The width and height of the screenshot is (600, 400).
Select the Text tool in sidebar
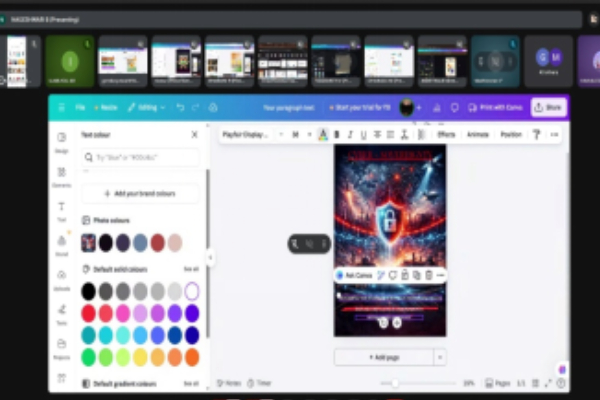click(62, 210)
